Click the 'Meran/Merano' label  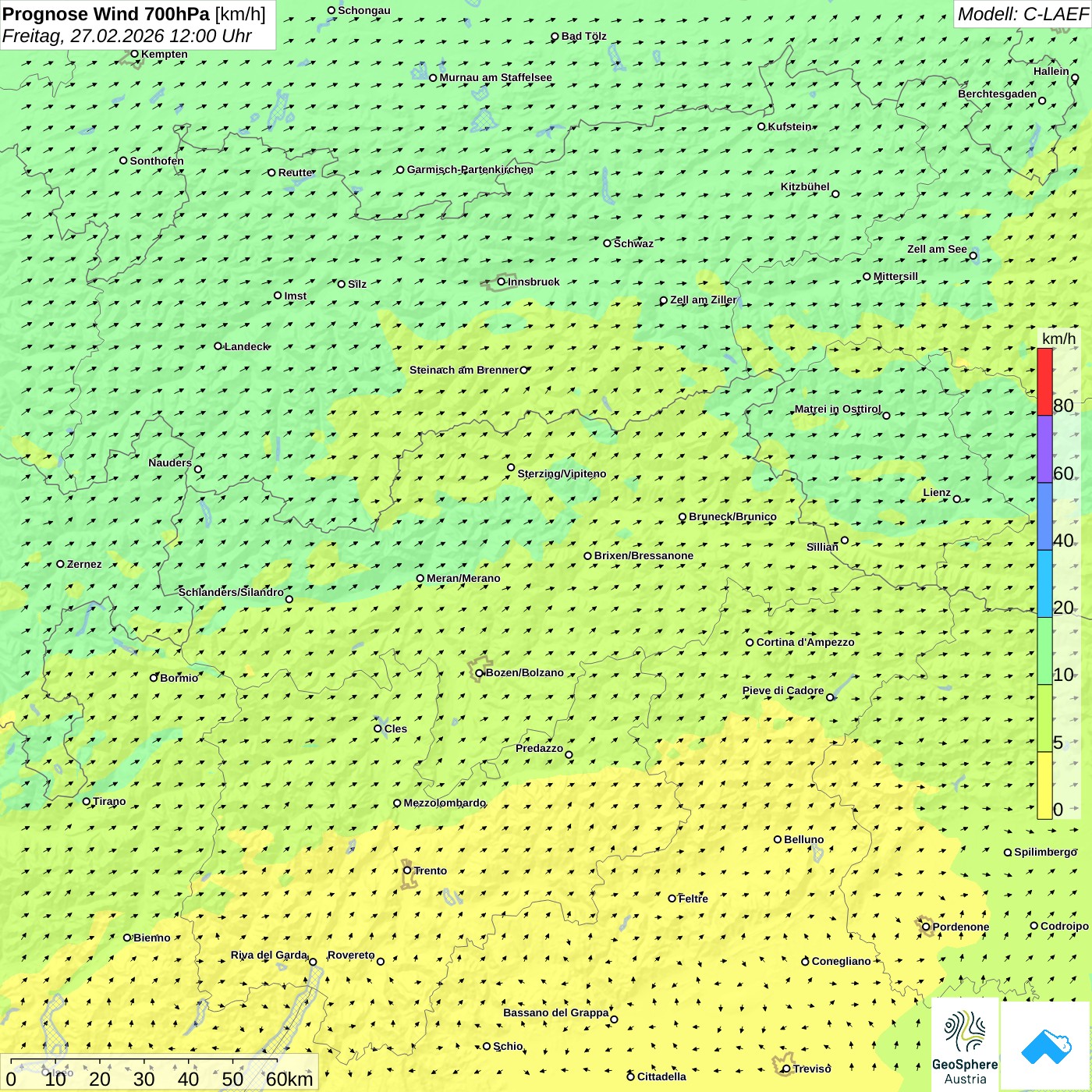[x=463, y=578]
